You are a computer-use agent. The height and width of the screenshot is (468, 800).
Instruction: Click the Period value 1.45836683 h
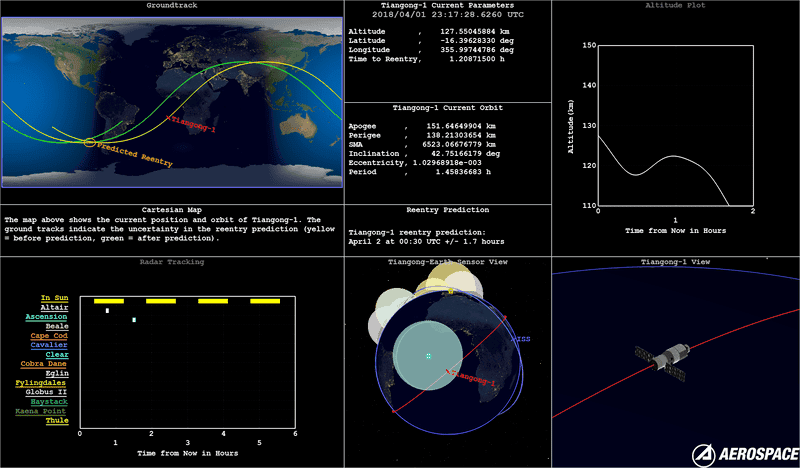(463, 172)
